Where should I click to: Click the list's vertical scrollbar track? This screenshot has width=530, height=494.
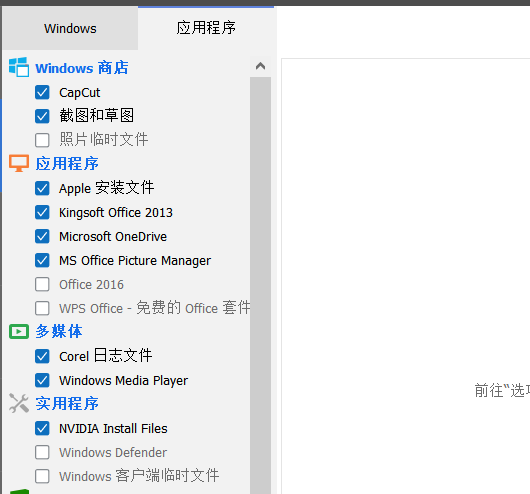click(x=260, y=285)
